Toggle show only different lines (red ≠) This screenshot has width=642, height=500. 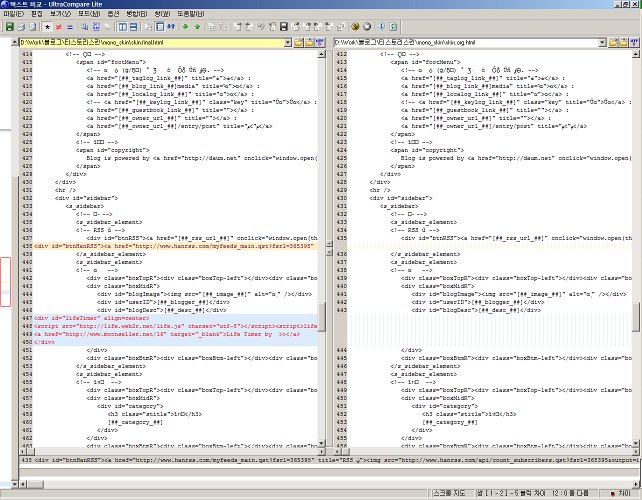(59, 27)
